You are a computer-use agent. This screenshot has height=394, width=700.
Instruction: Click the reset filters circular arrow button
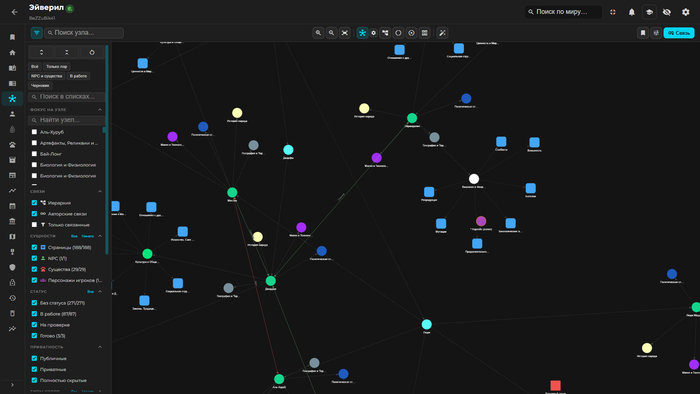(x=92, y=53)
